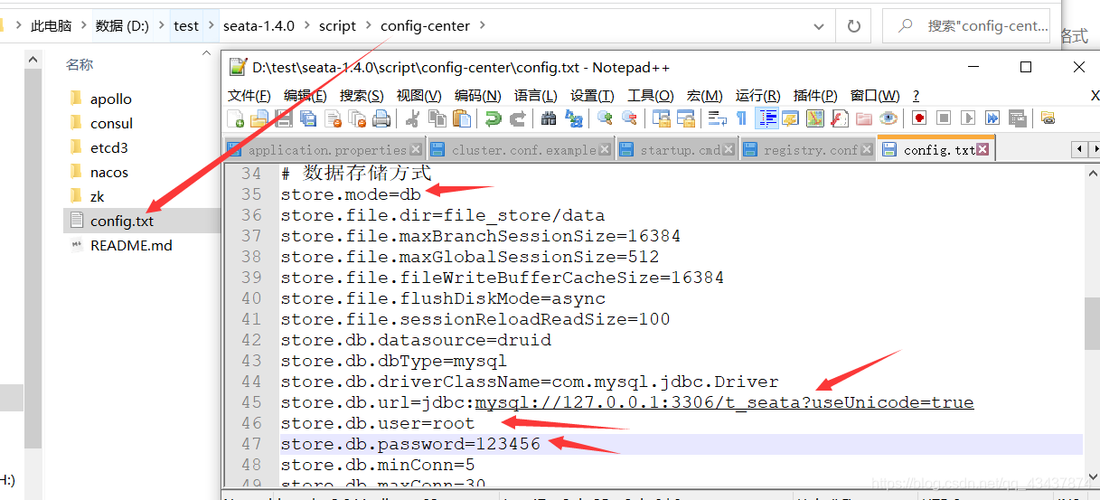The height and width of the screenshot is (500, 1100).
Task: Toggle Show all characters pilcrow icon
Action: [x=742, y=119]
